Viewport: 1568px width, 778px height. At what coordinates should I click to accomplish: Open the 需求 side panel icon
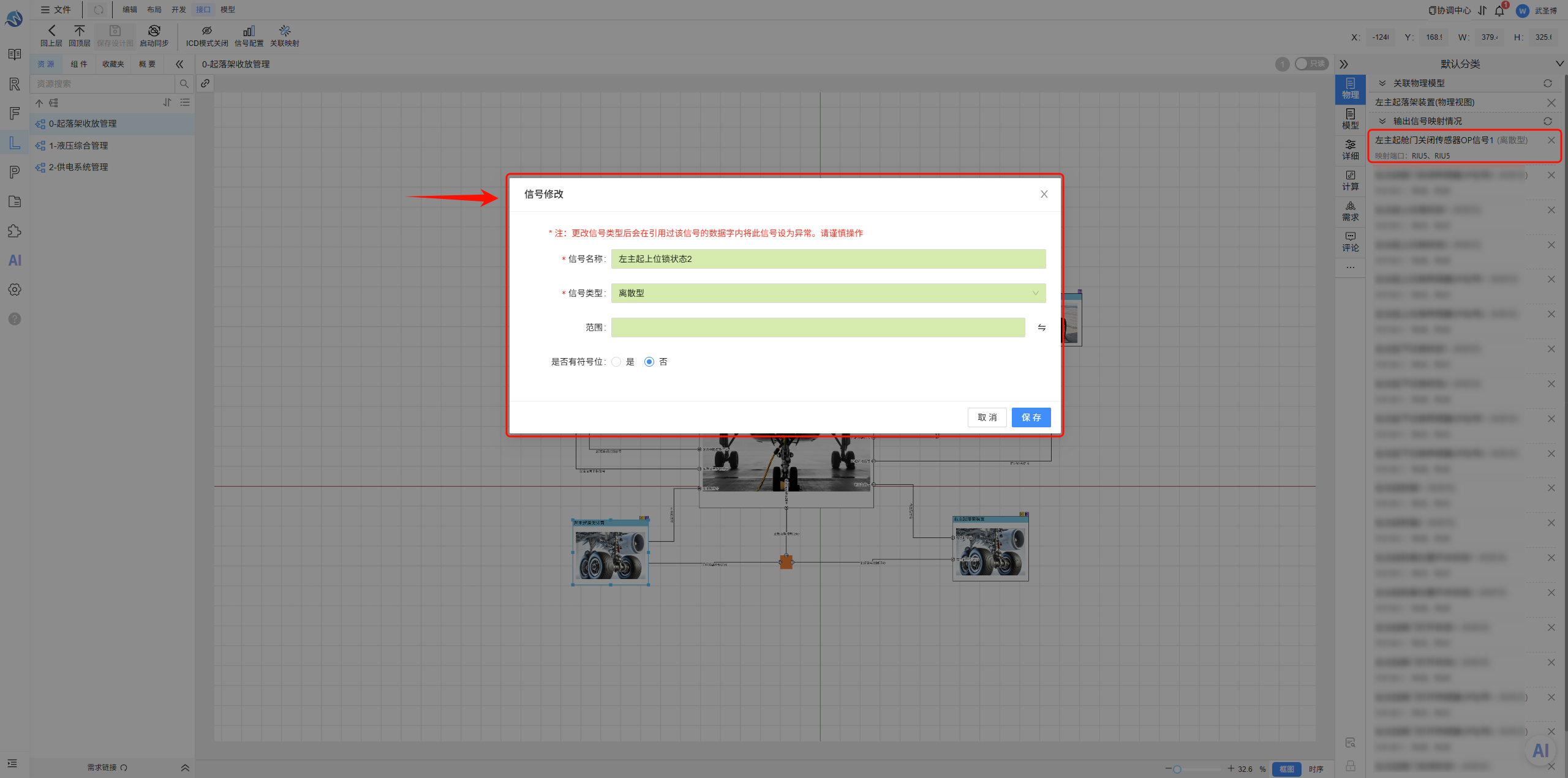tap(1351, 211)
